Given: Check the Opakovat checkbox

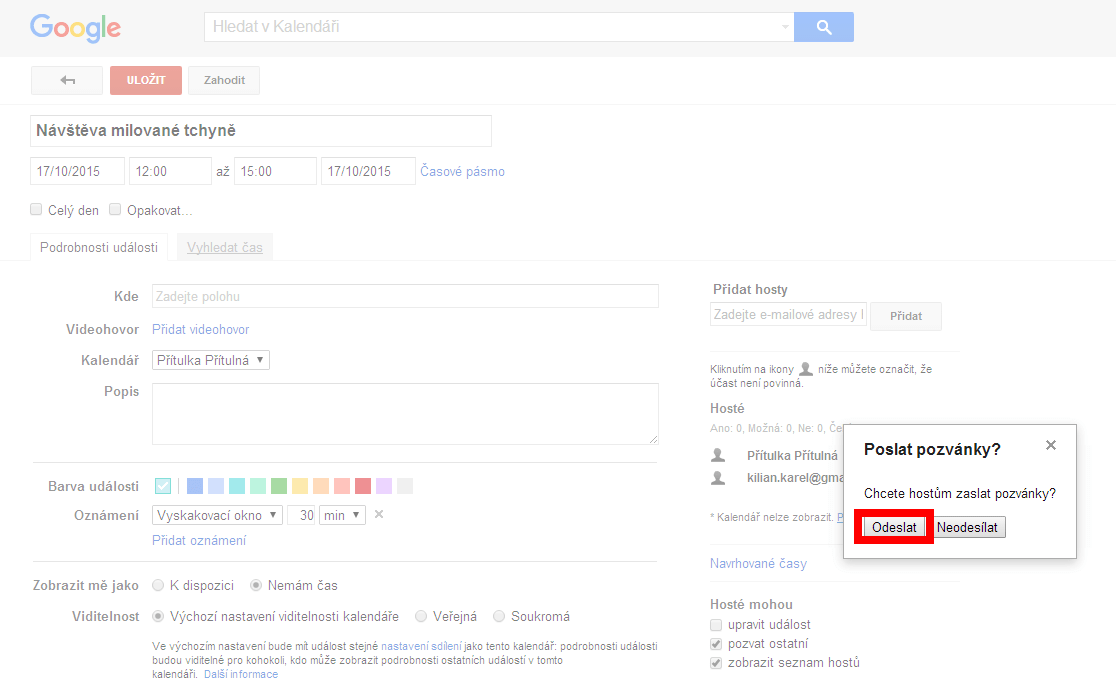Looking at the screenshot, I should 115,209.
